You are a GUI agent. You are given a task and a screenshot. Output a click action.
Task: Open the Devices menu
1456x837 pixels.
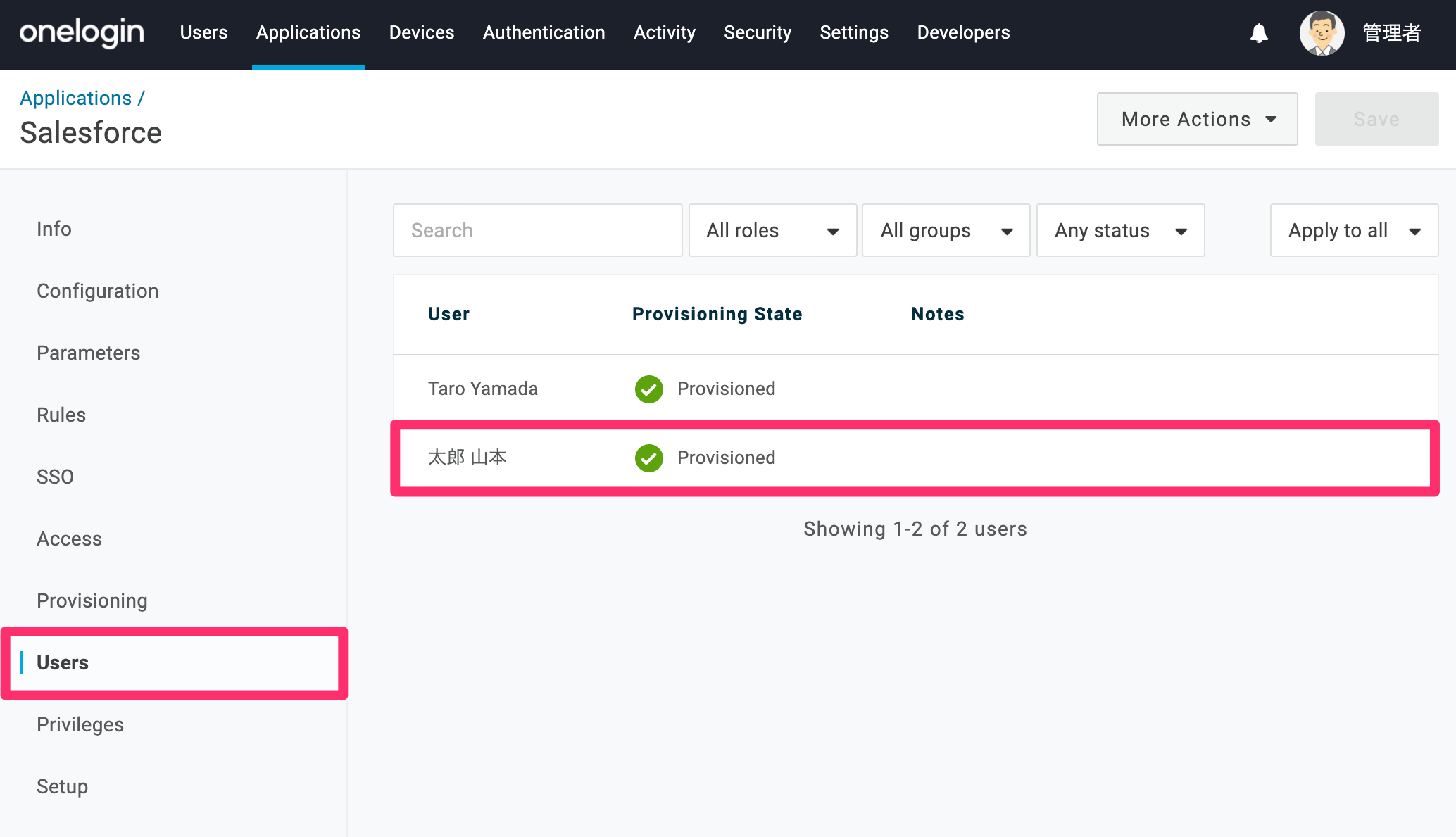[x=422, y=32]
